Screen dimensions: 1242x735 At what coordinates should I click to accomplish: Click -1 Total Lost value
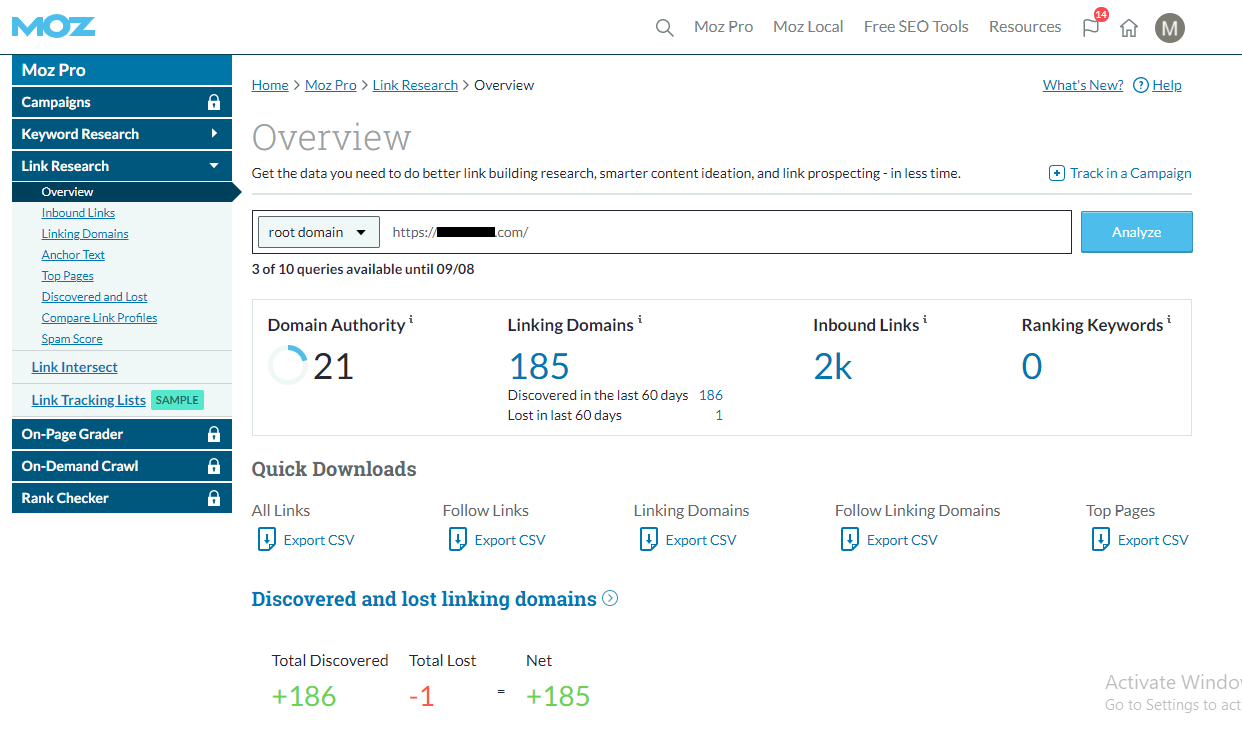[x=422, y=696]
